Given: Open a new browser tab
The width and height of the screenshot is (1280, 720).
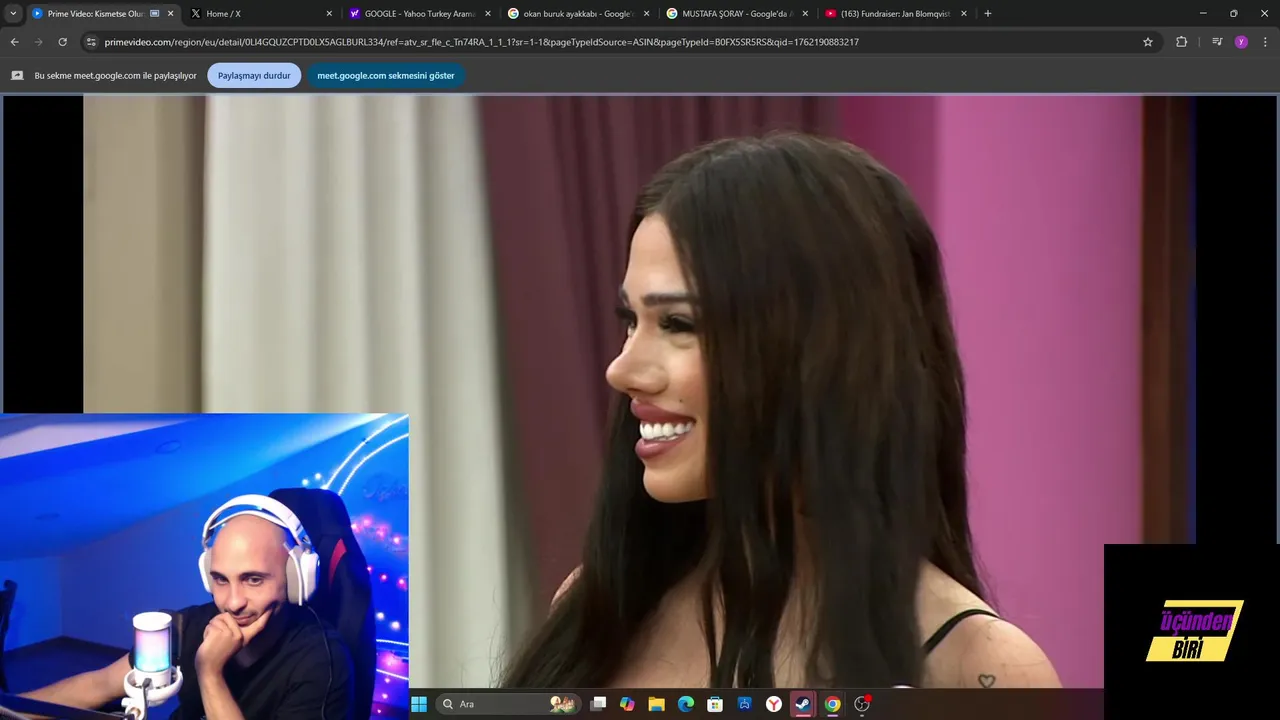Looking at the screenshot, I should click(x=988, y=14).
